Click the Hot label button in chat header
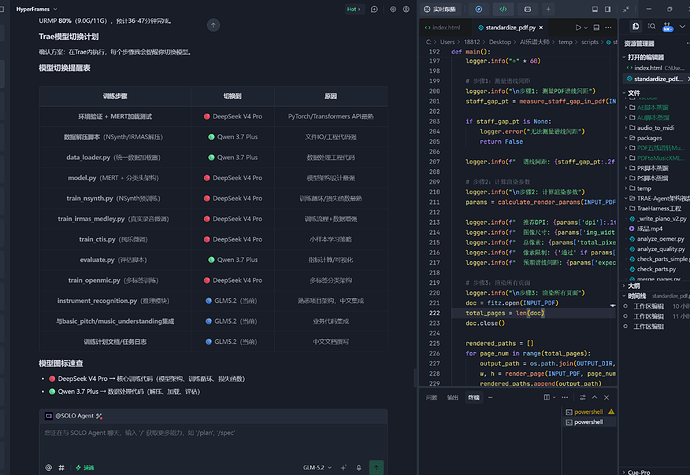The image size is (690, 475). point(354,9)
